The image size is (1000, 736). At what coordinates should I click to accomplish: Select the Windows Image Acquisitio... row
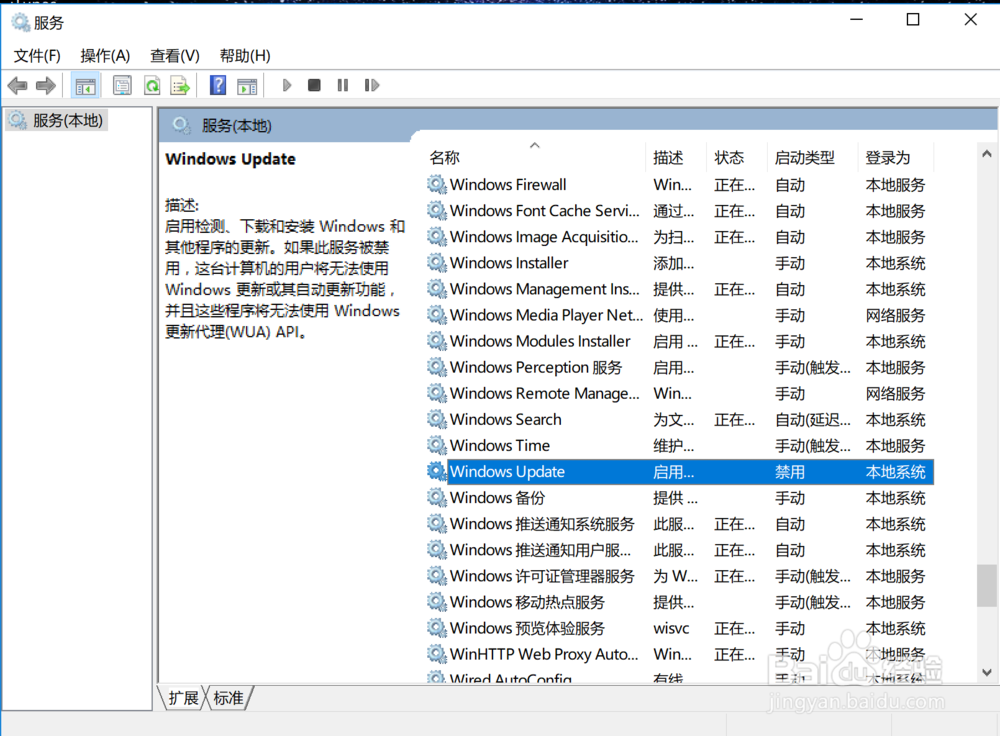coord(680,237)
